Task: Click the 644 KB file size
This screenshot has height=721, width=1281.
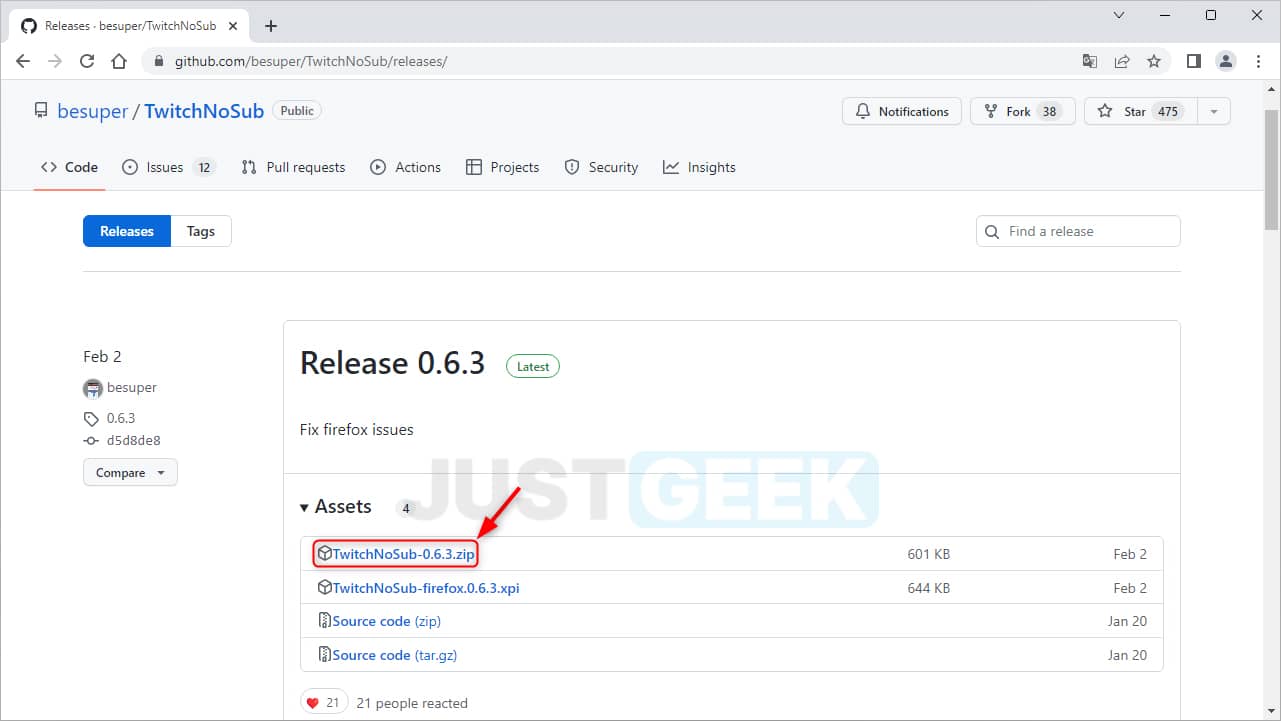Action: pyautogui.click(x=928, y=588)
